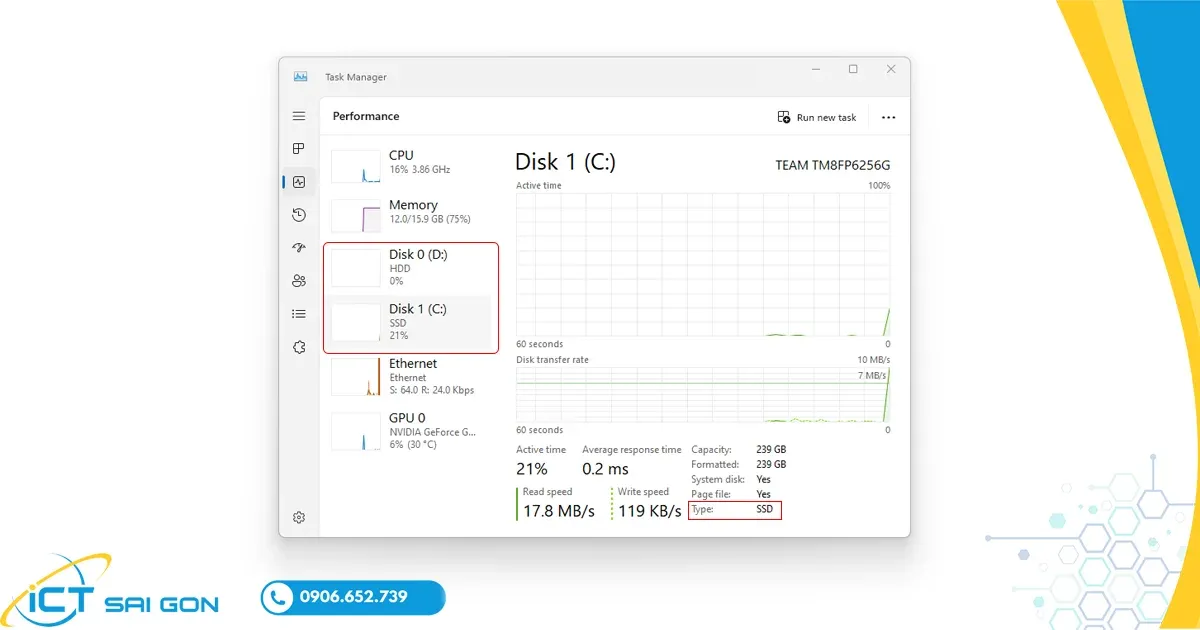
Task: Click the Run new task button
Action: pos(817,117)
